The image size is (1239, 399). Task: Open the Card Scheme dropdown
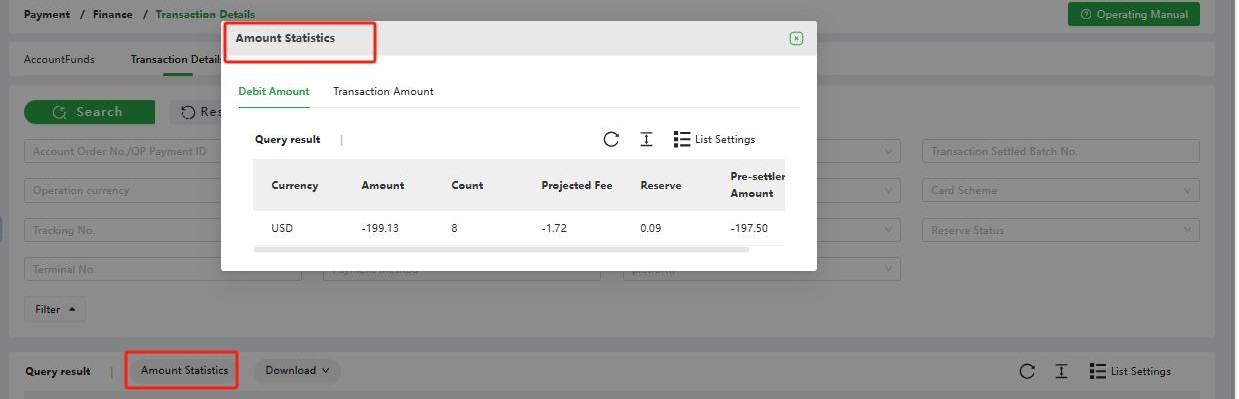click(x=1060, y=190)
